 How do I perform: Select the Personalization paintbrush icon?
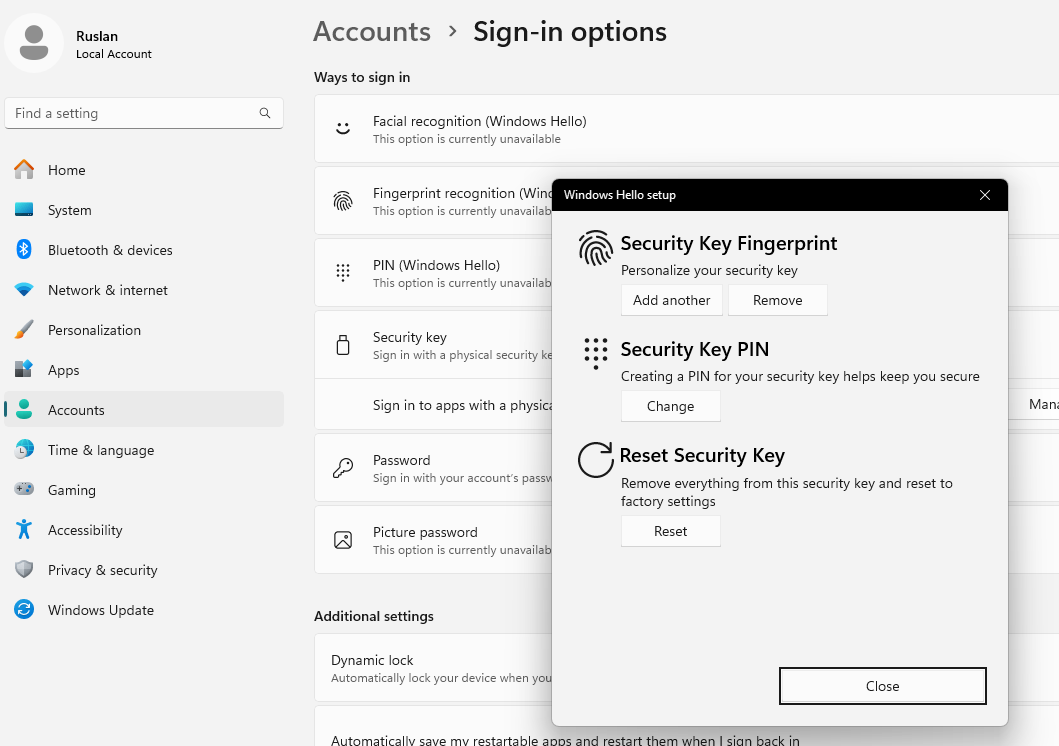click(24, 330)
